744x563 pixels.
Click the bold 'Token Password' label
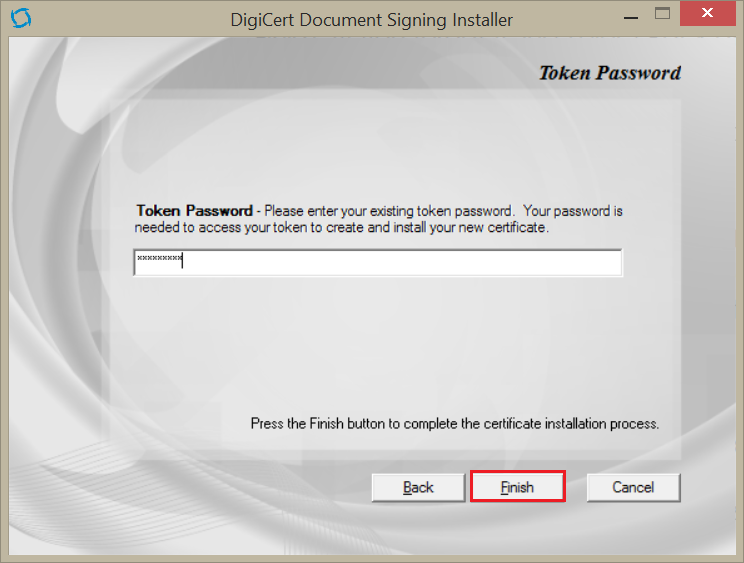(194, 211)
